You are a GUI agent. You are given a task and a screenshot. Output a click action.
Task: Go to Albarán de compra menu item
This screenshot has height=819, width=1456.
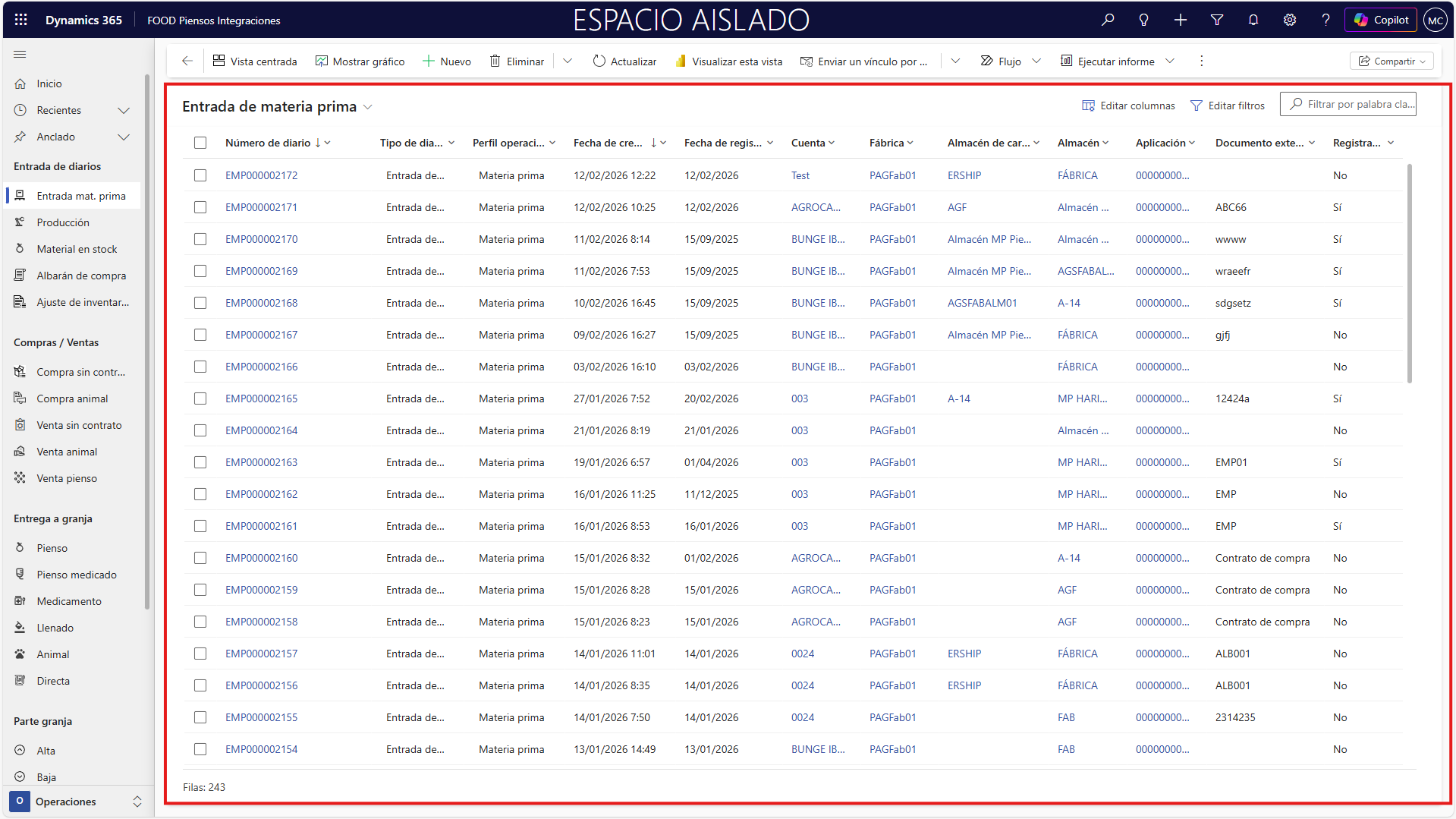click(x=81, y=276)
